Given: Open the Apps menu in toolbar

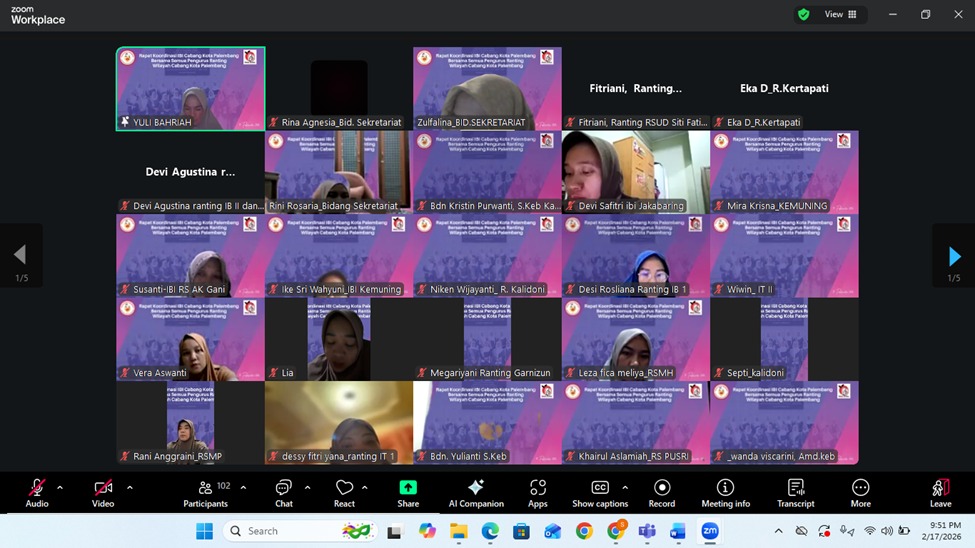Looking at the screenshot, I should pyautogui.click(x=538, y=492).
